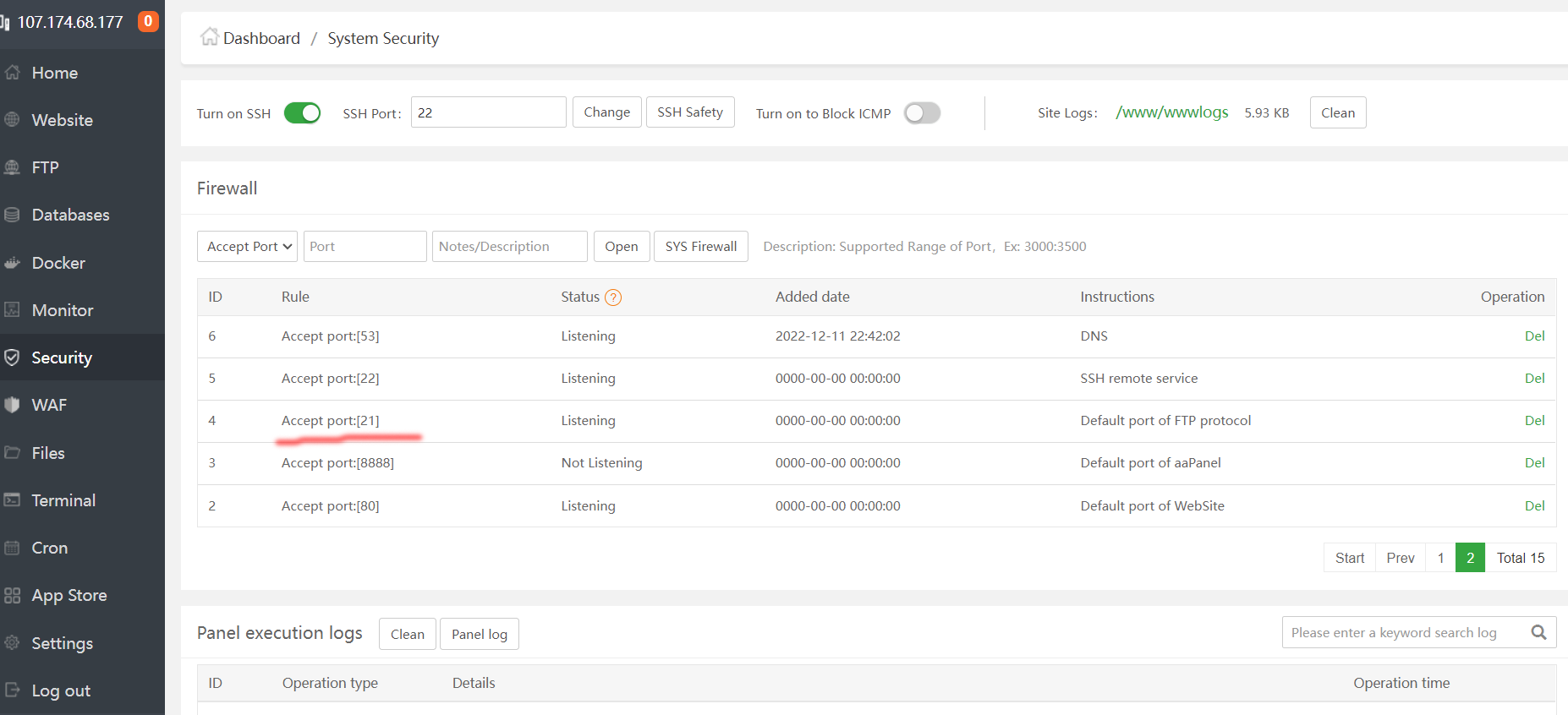Viewport: 1568px width, 715px height.
Task: Open the Website menu item
Action: 62,120
